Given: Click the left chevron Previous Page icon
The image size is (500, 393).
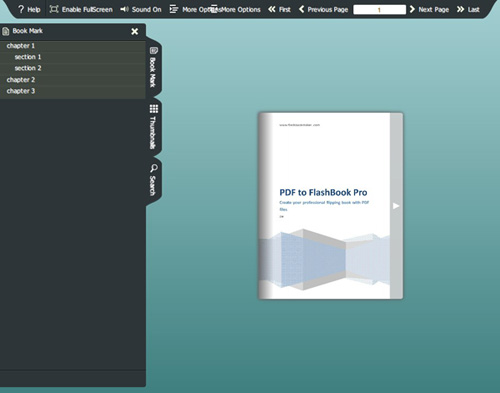Looking at the screenshot, I should 302,9.
